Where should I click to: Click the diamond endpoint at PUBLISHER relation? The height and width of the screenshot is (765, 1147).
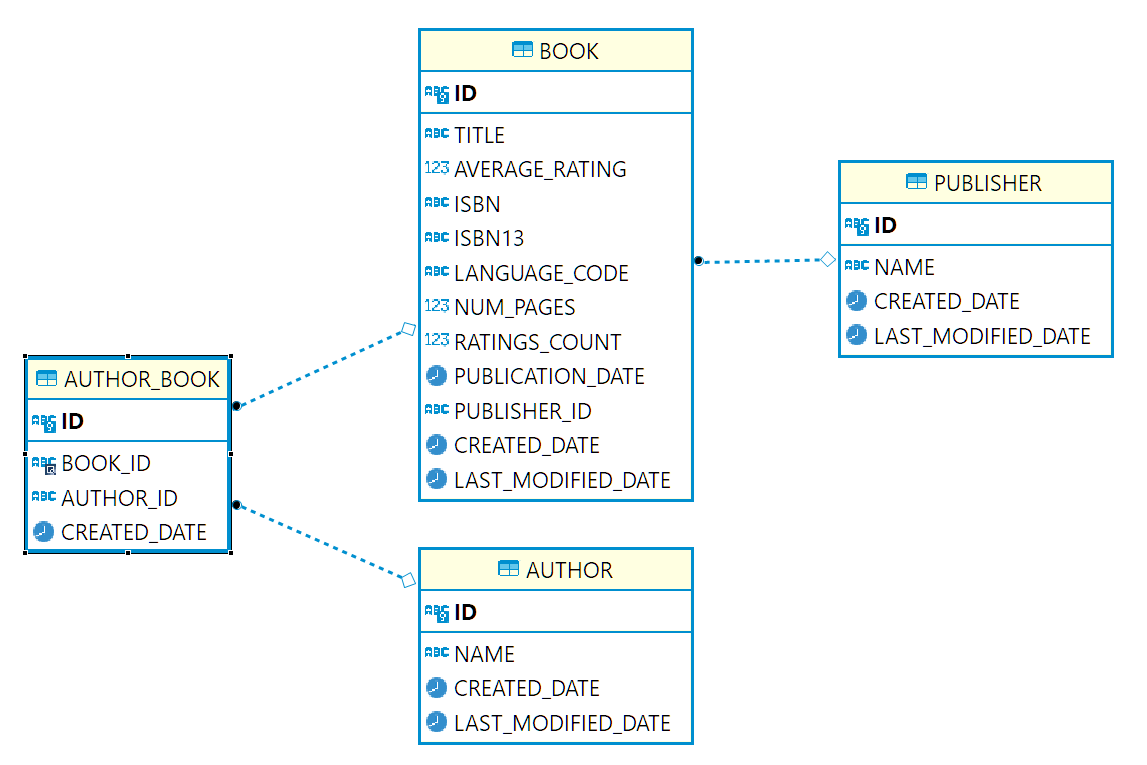point(827,260)
